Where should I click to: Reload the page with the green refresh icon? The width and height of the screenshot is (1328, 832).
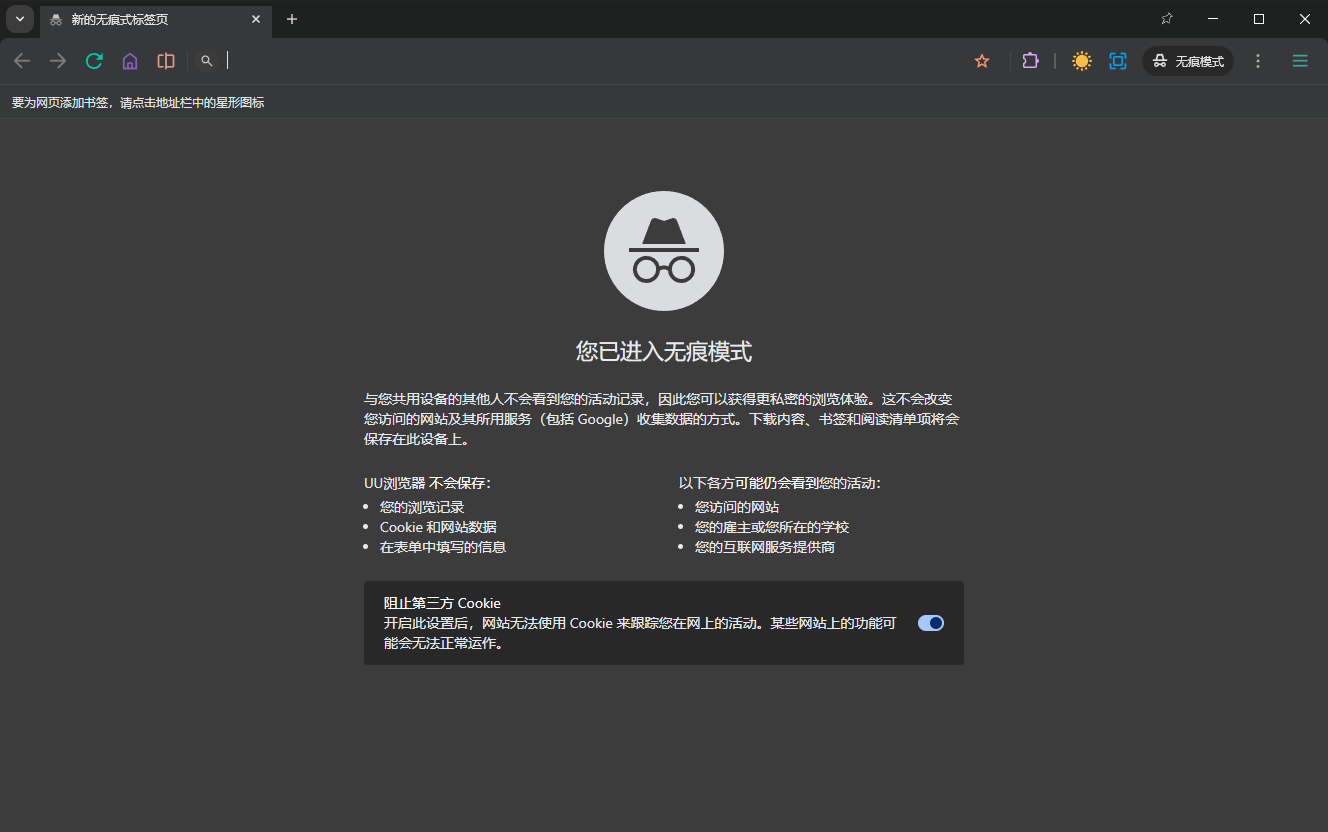(x=94, y=61)
